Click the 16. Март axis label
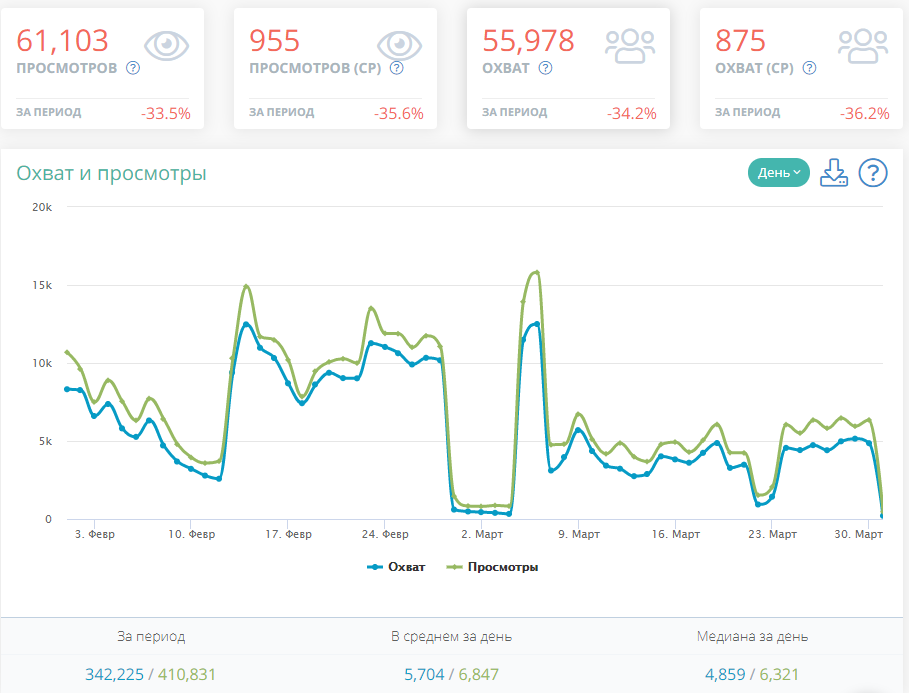This screenshot has height=693, width=909. [x=675, y=534]
